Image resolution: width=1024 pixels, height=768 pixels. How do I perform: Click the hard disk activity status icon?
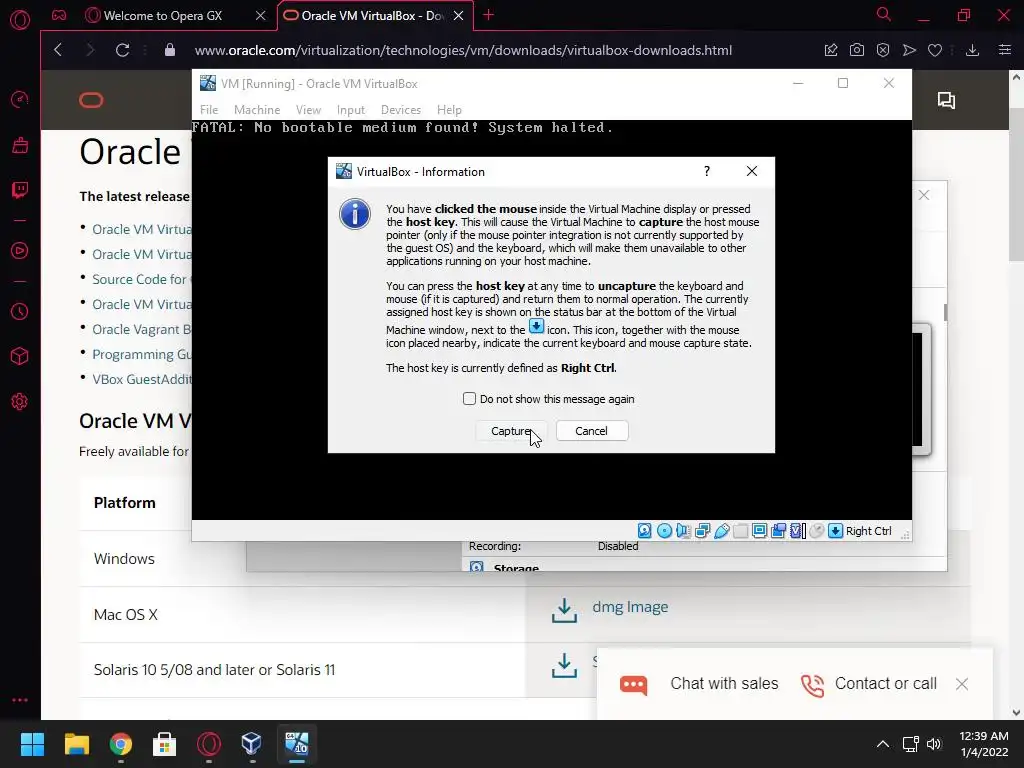point(645,531)
